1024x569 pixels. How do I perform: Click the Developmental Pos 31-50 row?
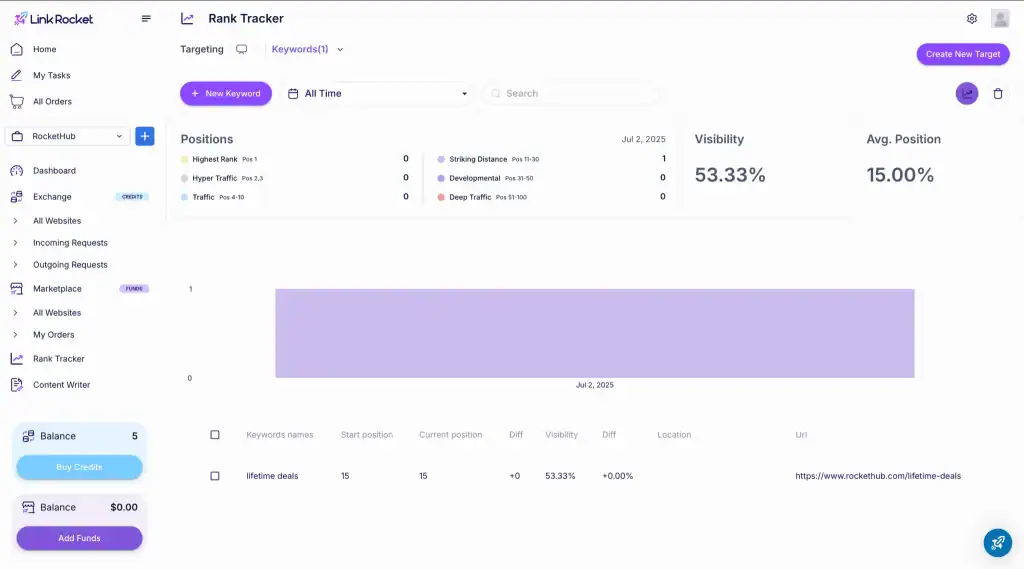[x=552, y=178]
